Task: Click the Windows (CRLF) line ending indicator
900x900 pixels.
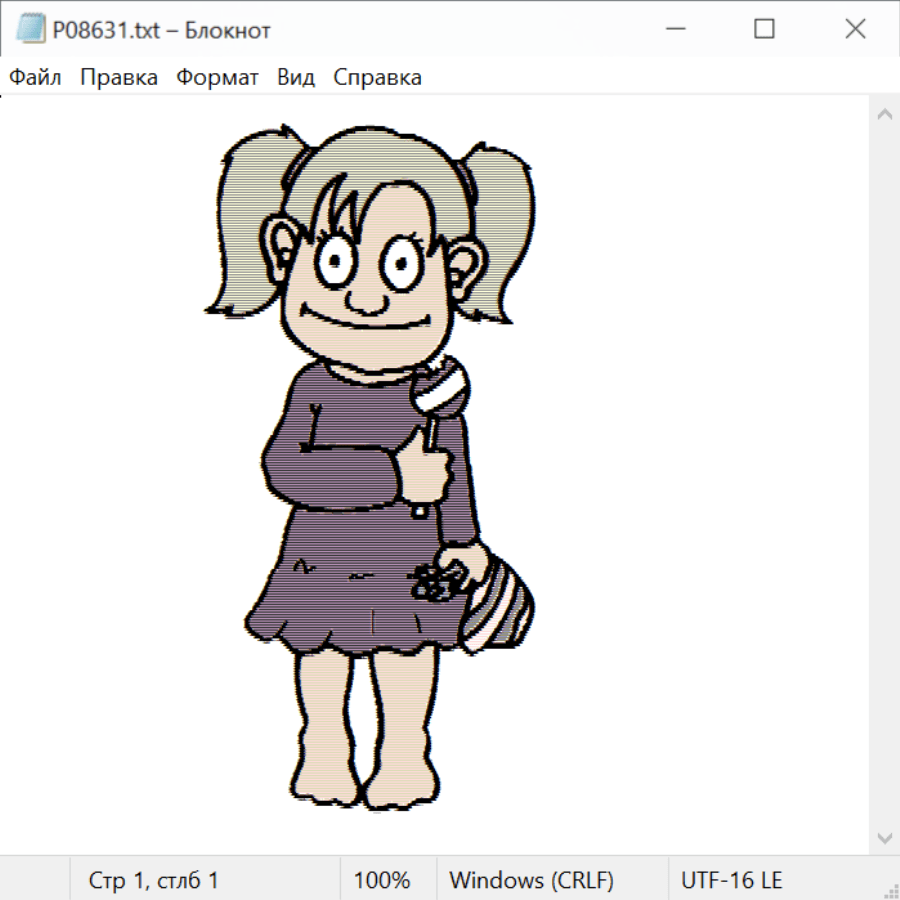Action: pos(531,881)
